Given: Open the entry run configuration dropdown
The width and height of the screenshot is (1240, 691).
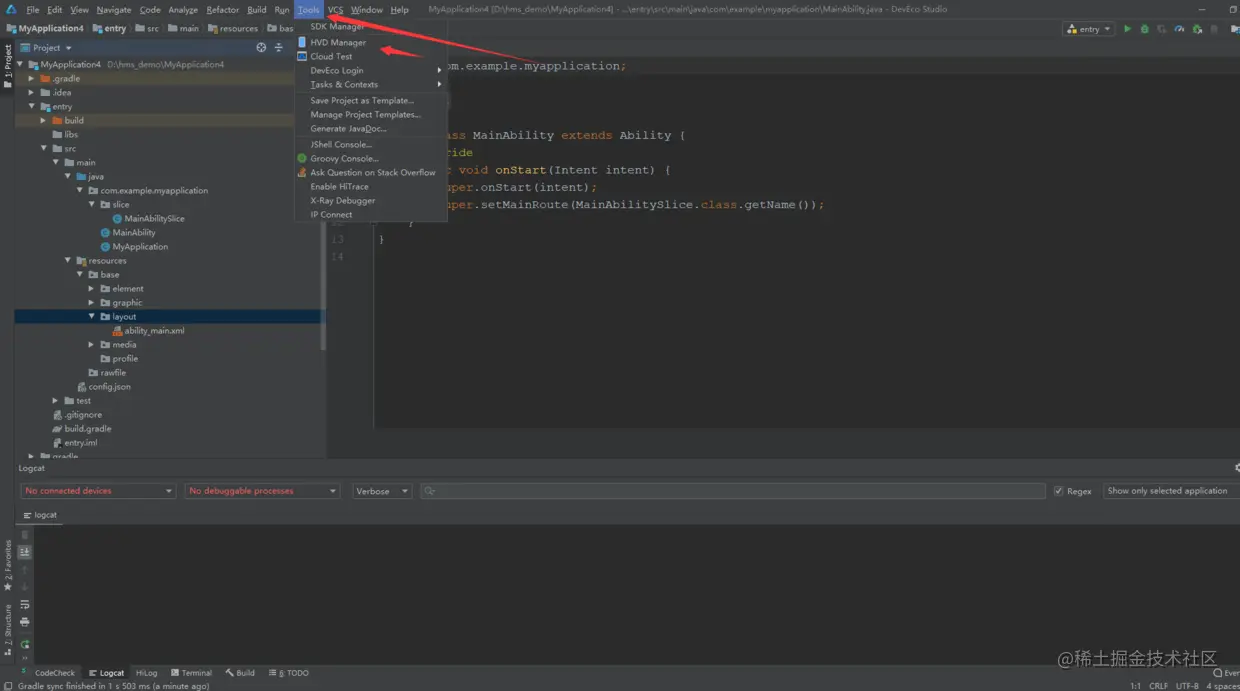Looking at the screenshot, I should (1088, 29).
